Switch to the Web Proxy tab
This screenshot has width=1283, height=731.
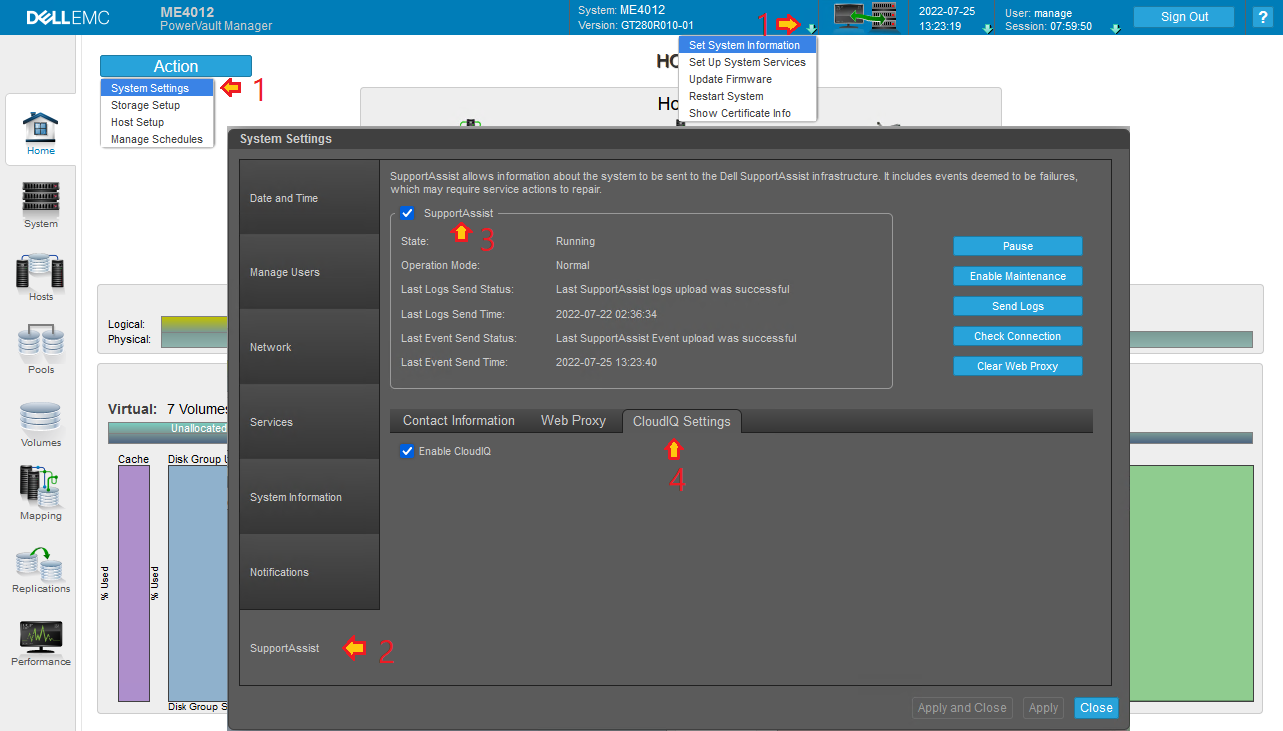[x=573, y=420]
